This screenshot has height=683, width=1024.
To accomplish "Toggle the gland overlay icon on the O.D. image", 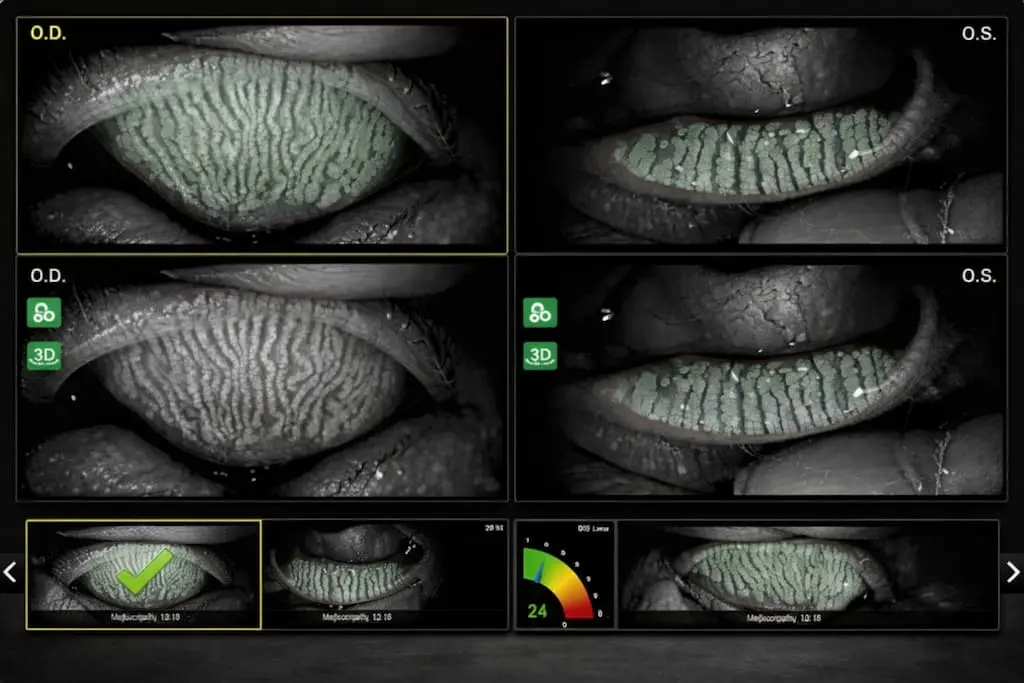I will tap(44, 312).
